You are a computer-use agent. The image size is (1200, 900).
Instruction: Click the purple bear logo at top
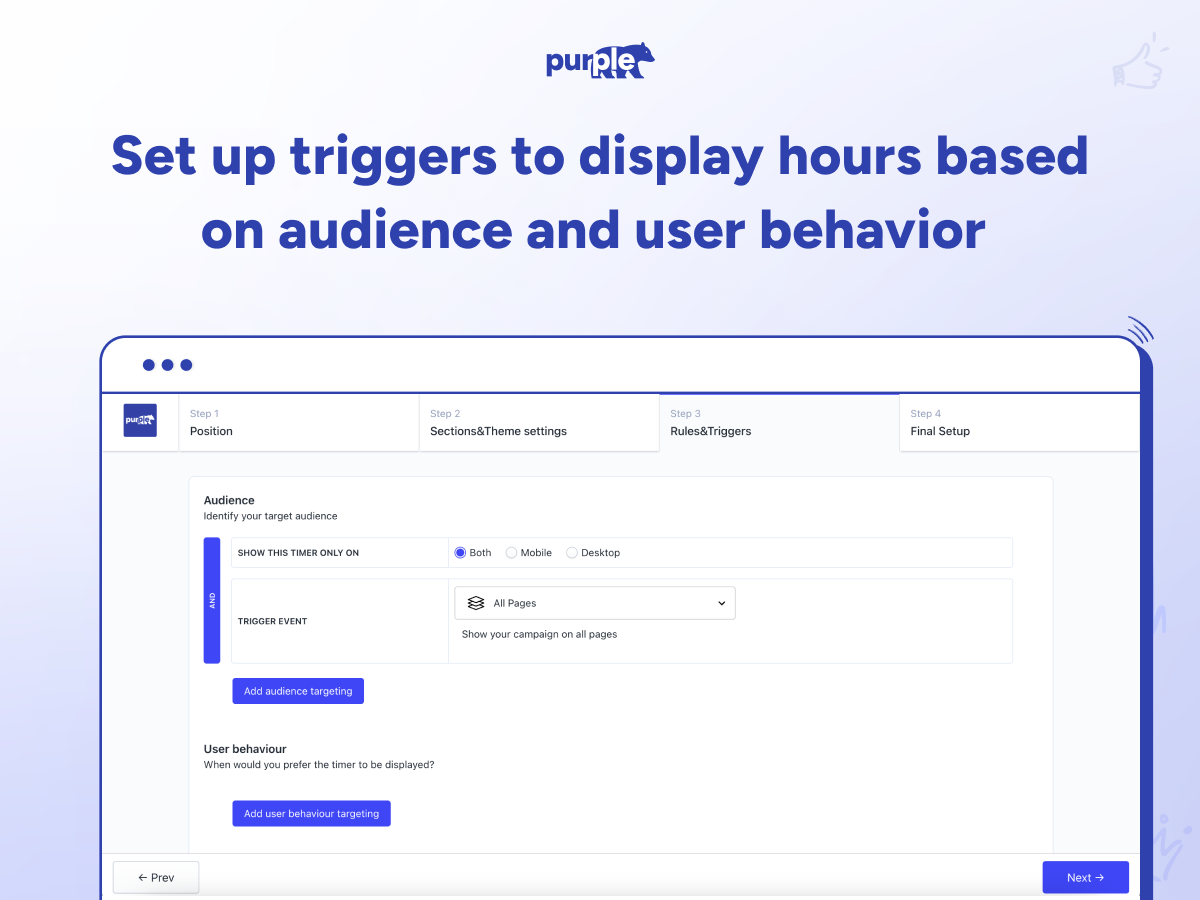tap(600, 61)
